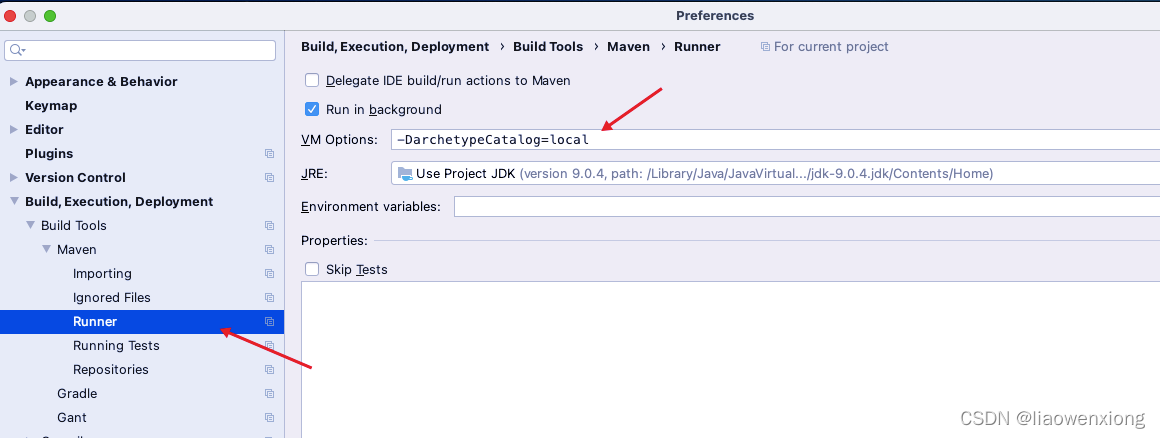Click the search magnifier icon
This screenshot has height=438, width=1160.
click(17, 50)
